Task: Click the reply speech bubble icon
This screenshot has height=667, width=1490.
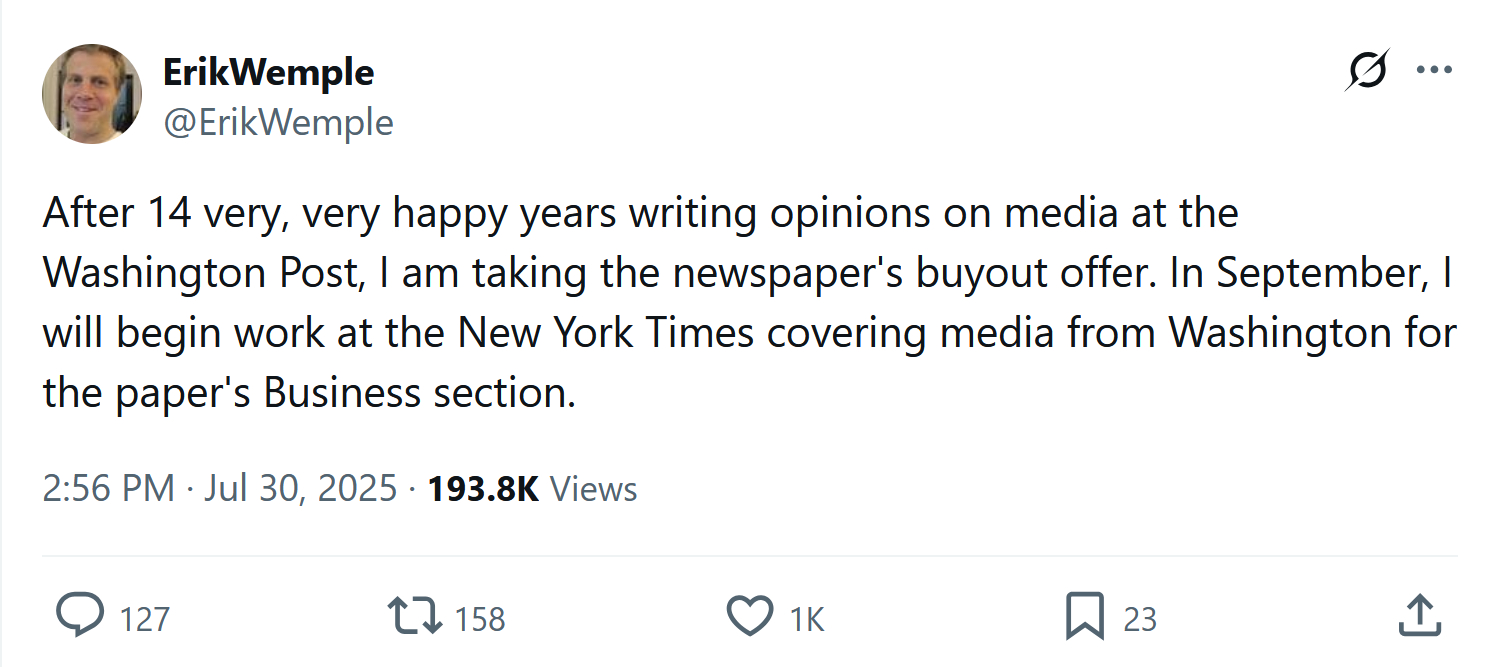Action: point(80,616)
